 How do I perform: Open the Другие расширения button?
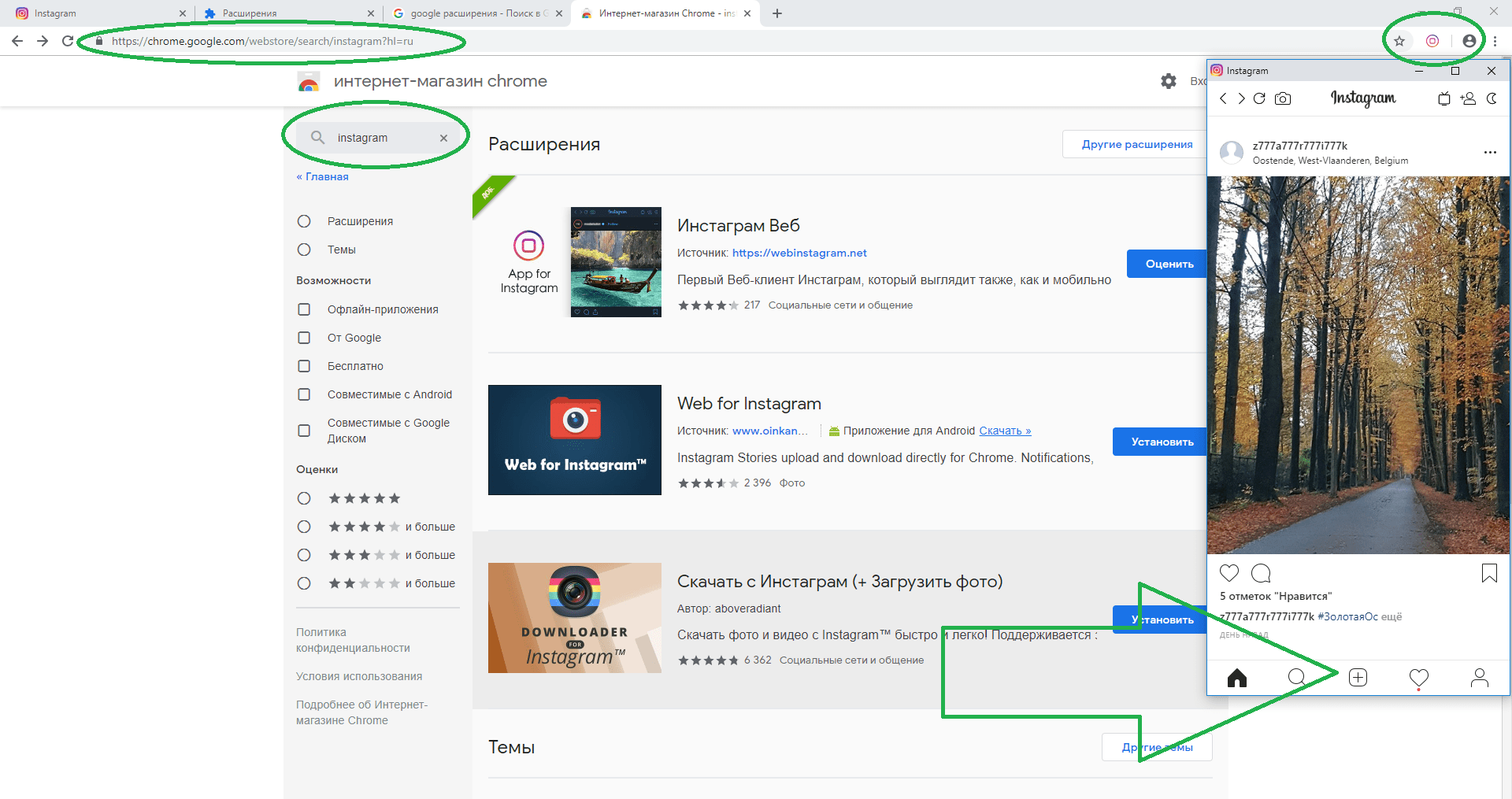coord(1135,144)
